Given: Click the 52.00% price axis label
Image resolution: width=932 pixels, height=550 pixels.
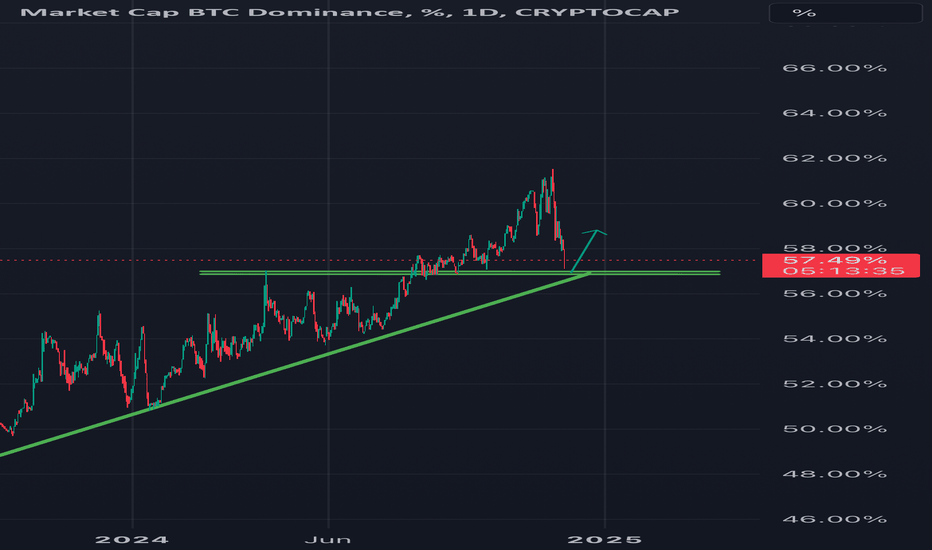Looking at the screenshot, I should click(x=834, y=384).
